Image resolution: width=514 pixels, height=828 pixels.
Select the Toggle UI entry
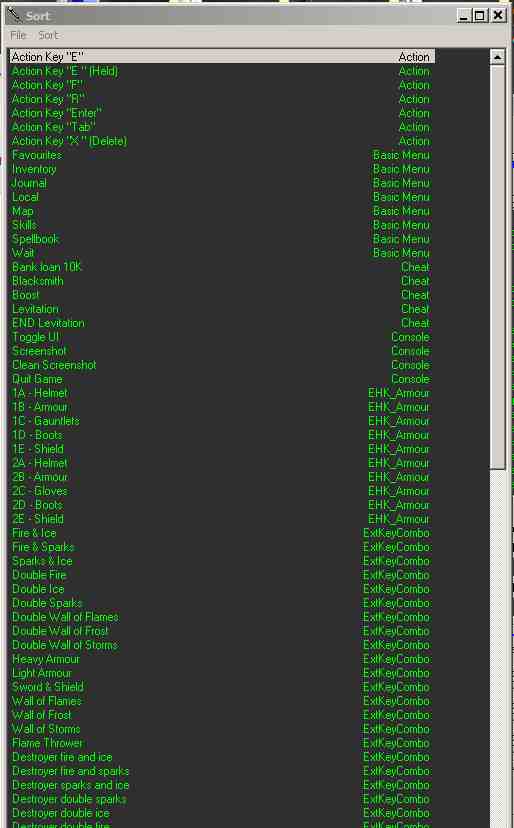(x=221, y=337)
